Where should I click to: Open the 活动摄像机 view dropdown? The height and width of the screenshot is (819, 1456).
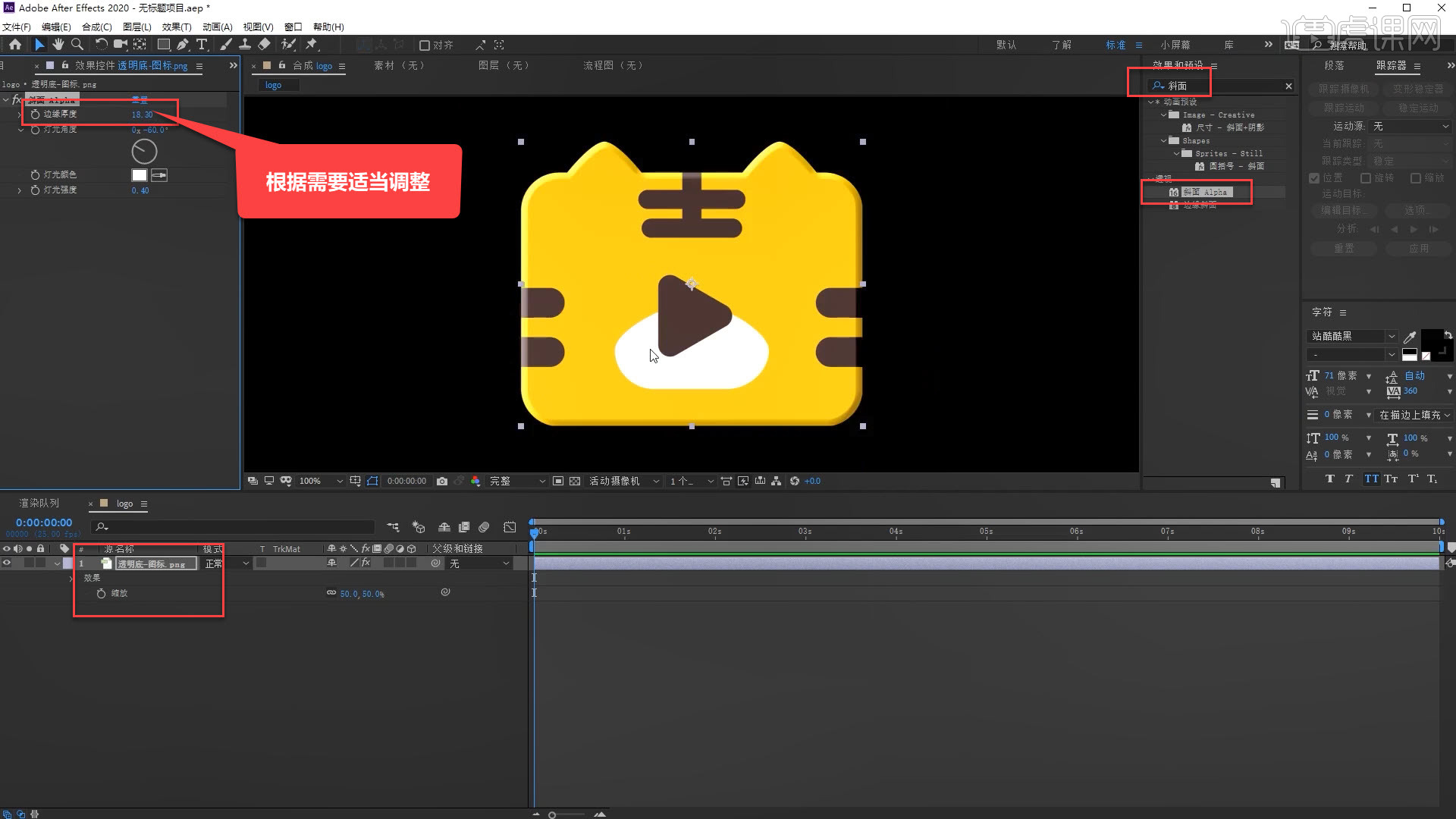click(624, 482)
